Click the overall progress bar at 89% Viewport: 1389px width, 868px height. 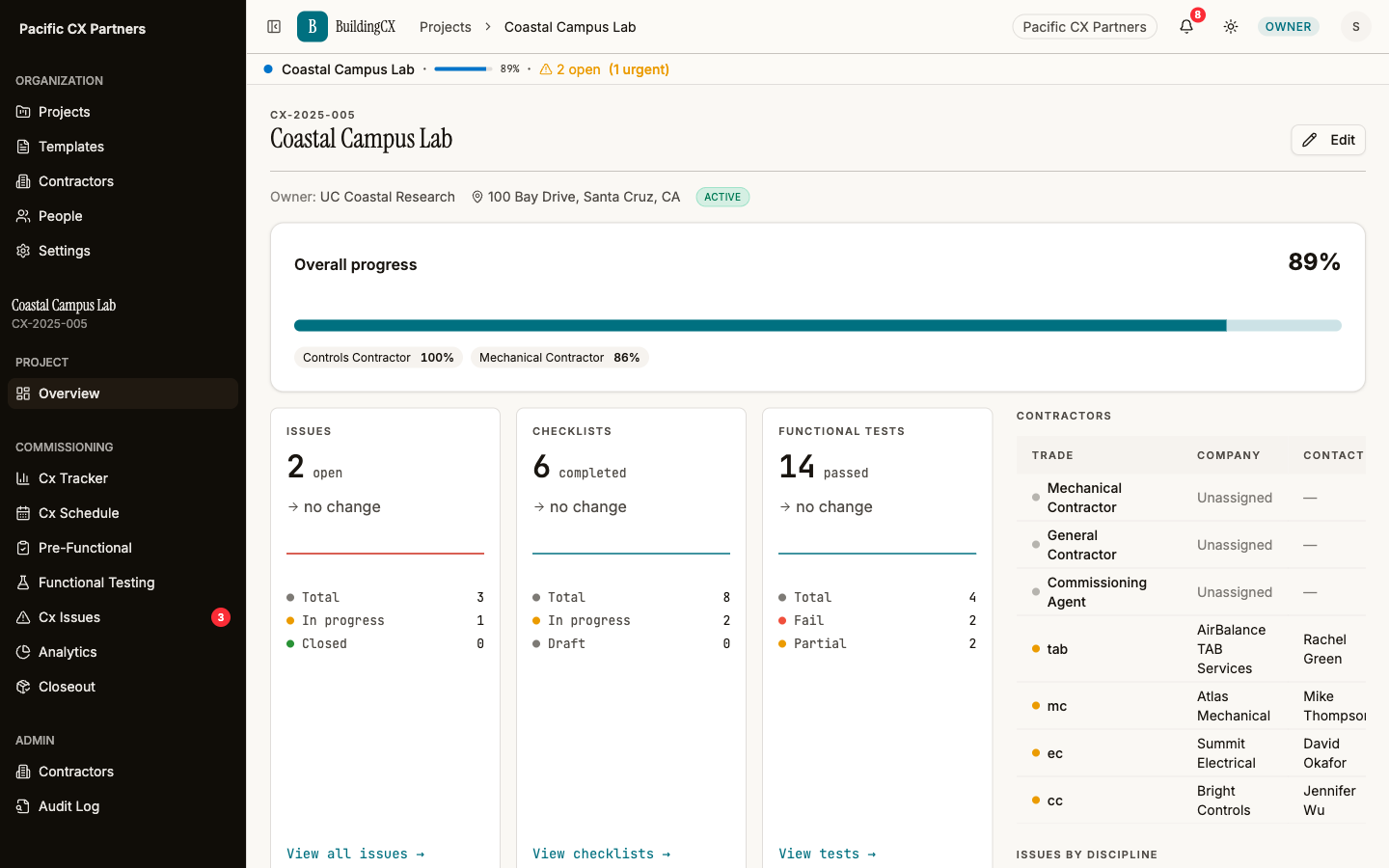(x=818, y=326)
